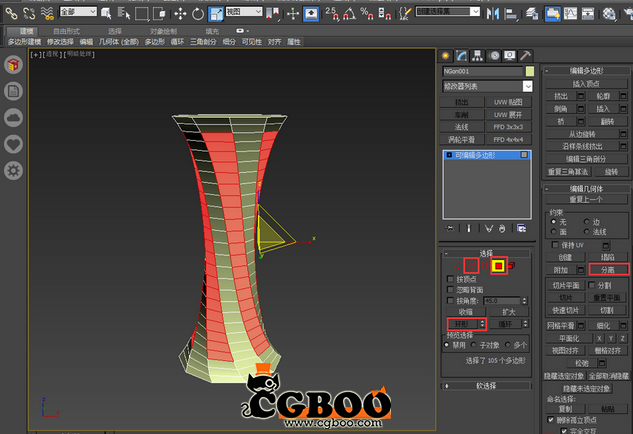Click the Pin Stack icon
This screenshot has height=434, width=633.
click(x=451, y=229)
